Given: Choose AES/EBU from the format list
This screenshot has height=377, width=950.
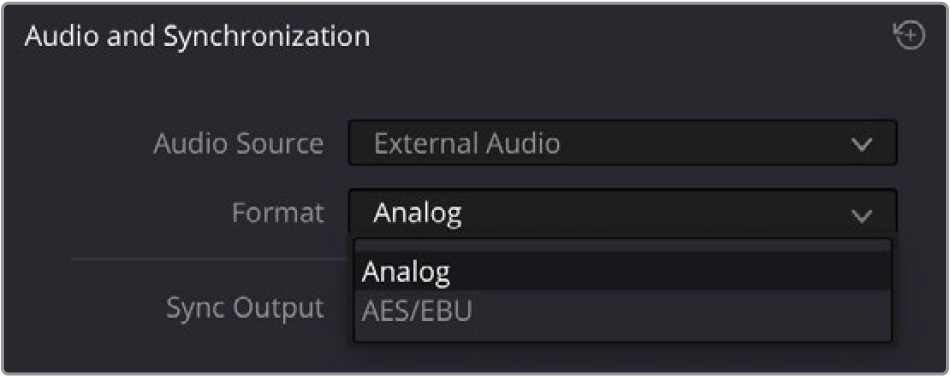Looking at the screenshot, I should (x=623, y=310).
